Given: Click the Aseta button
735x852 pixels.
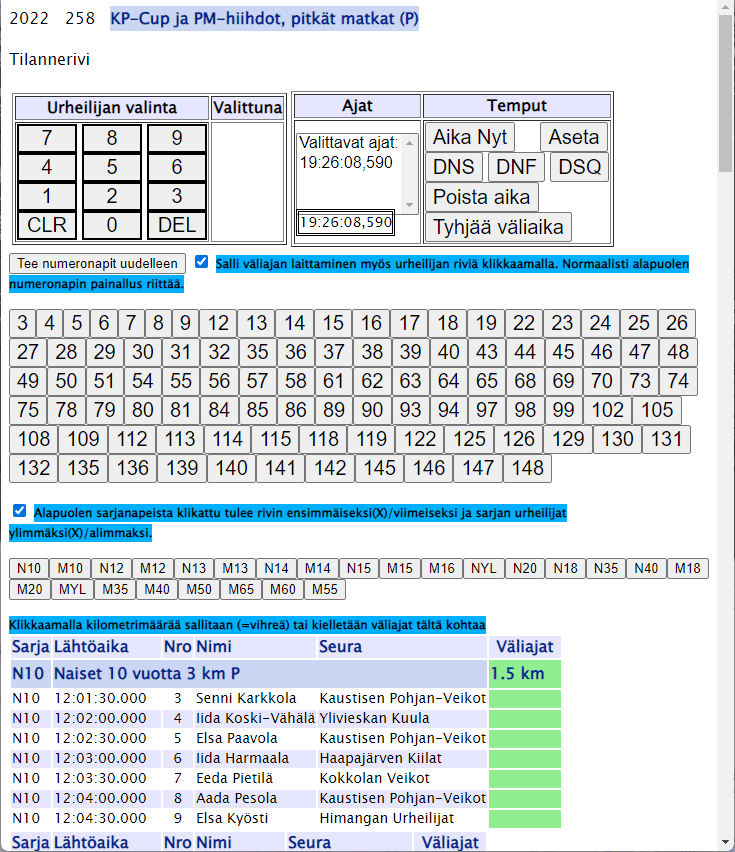Looking at the screenshot, I should [x=574, y=137].
